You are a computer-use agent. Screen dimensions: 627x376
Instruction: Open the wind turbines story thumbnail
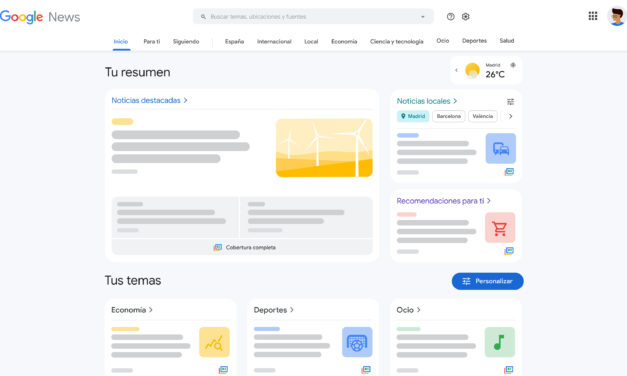324,148
